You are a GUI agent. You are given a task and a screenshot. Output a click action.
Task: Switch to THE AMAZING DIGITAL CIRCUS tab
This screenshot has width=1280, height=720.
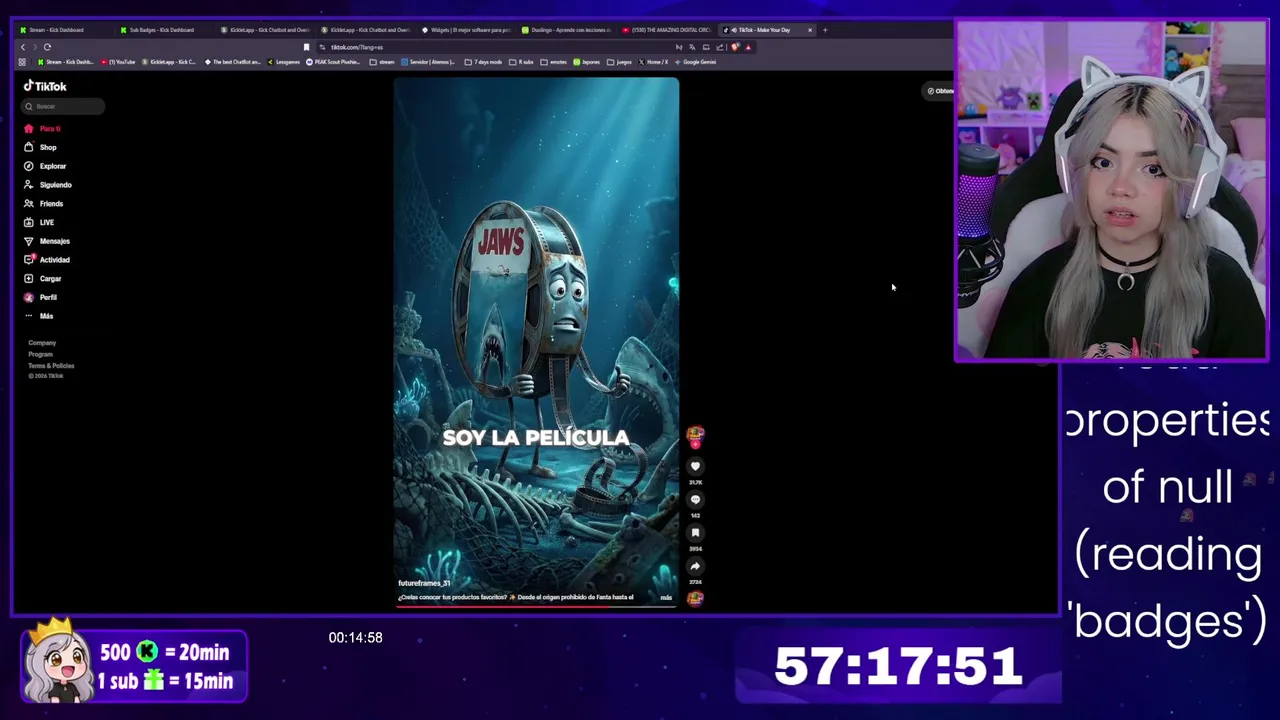[x=666, y=30]
